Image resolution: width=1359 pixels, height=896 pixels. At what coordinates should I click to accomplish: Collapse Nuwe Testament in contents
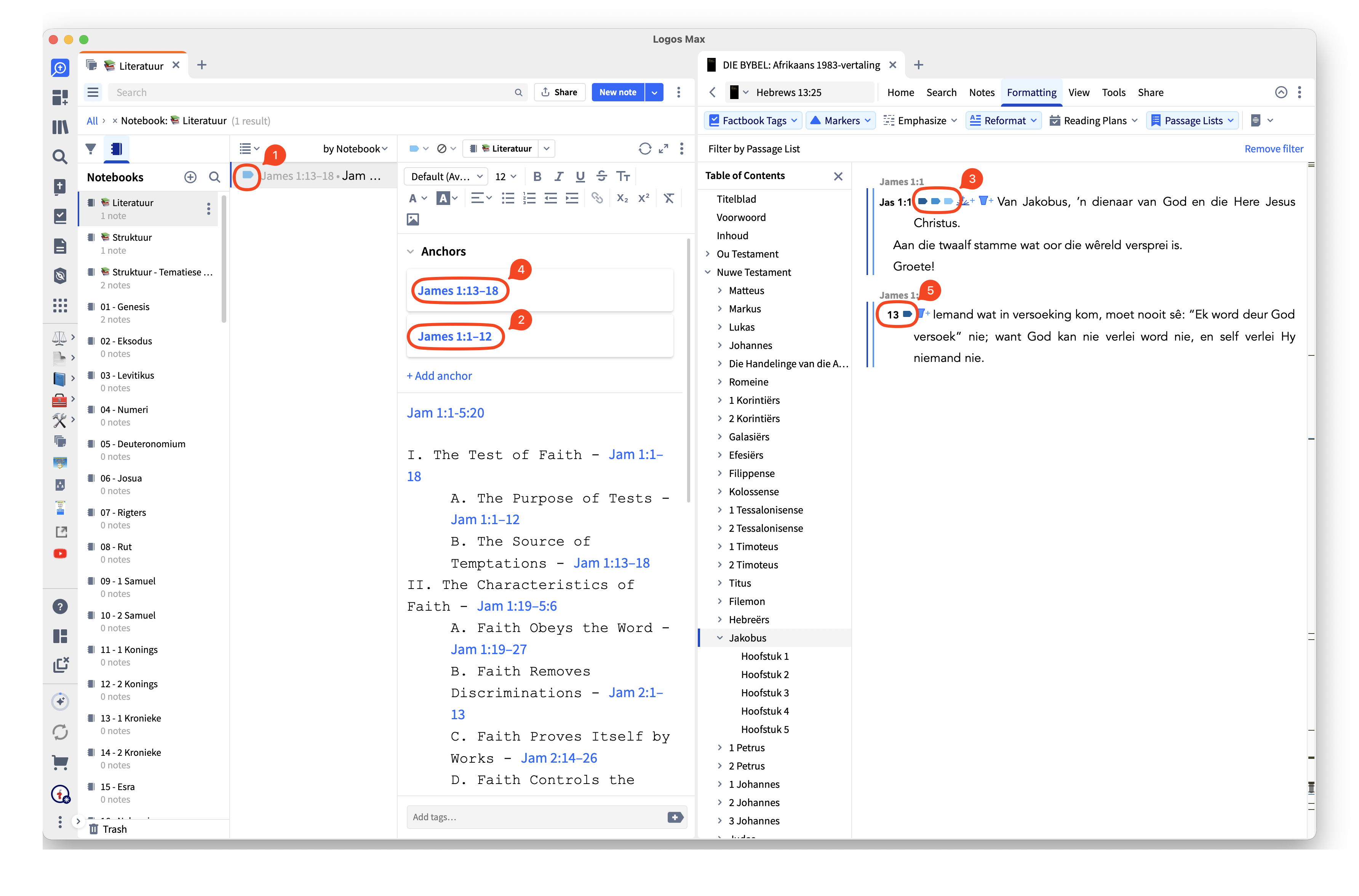point(707,272)
